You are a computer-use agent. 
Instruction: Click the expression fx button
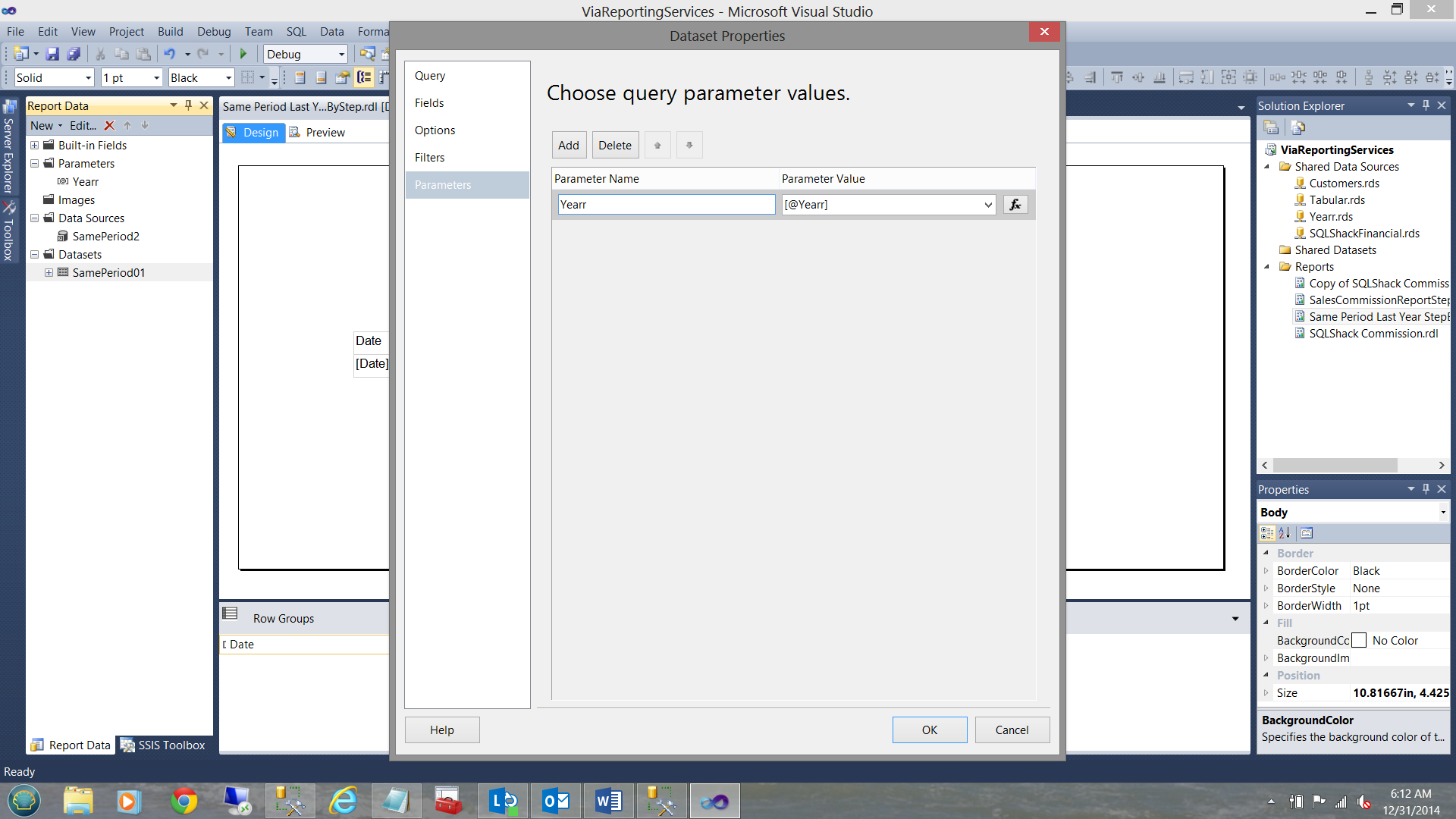[x=1015, y=205]
